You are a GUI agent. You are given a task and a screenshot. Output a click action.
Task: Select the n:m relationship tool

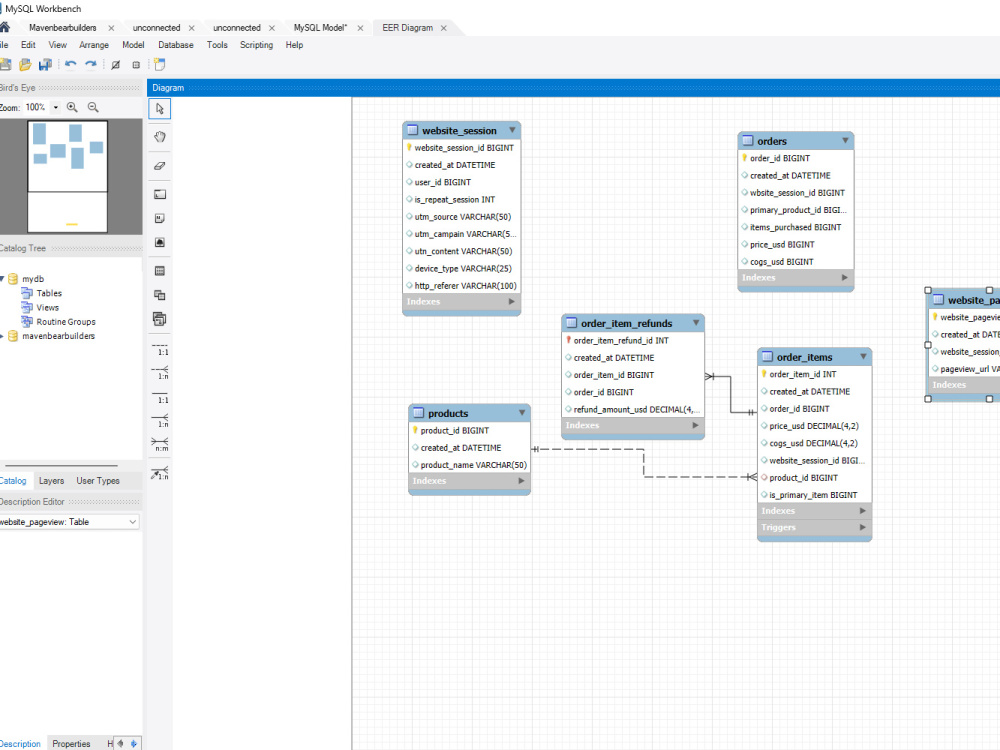(x=159, y=445)
